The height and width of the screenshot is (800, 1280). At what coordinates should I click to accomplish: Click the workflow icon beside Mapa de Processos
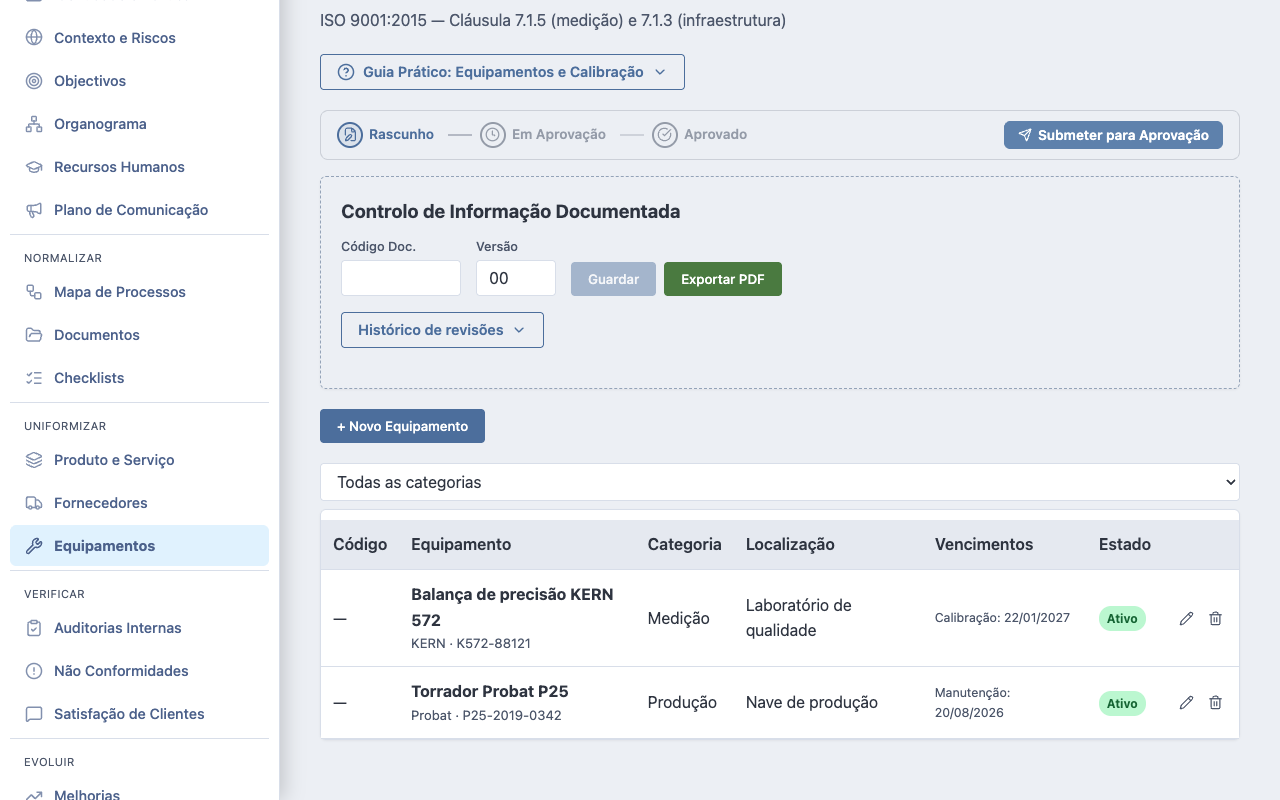pos(34,292)
